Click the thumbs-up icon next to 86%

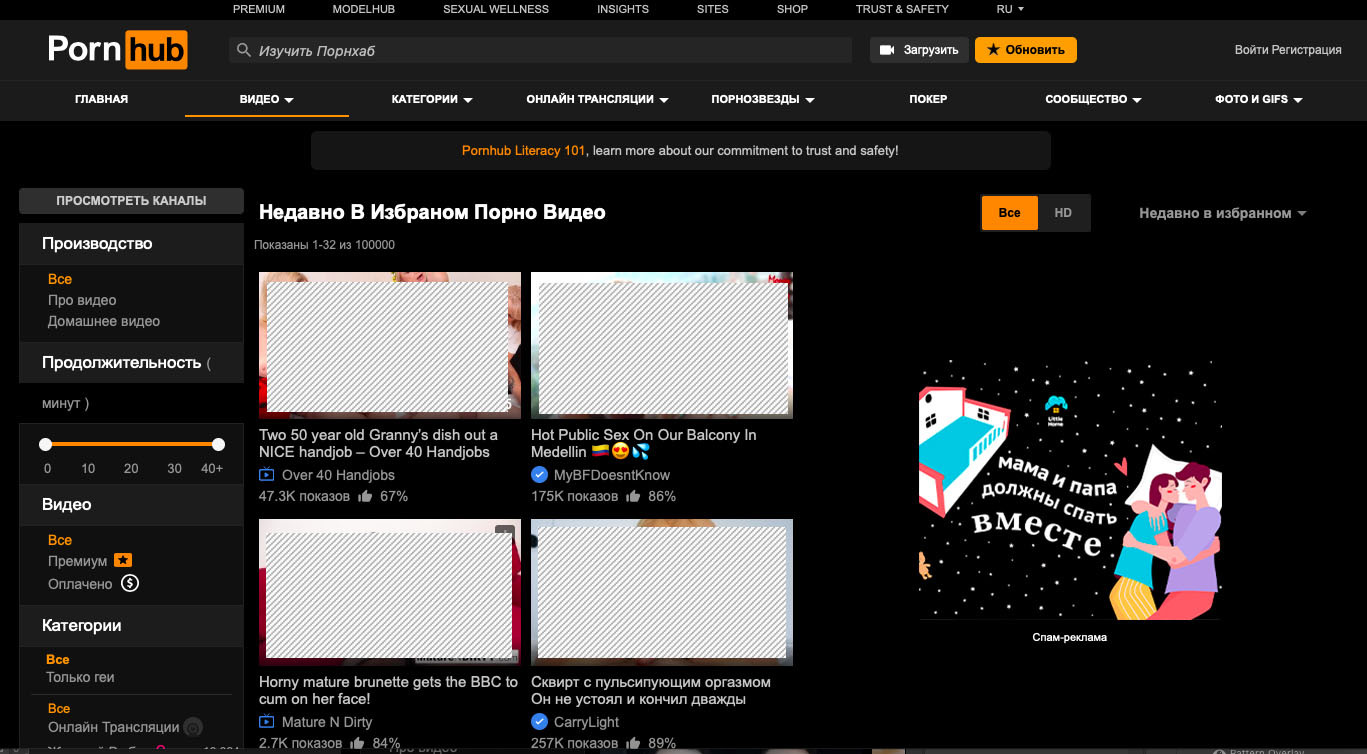[632, 495]
